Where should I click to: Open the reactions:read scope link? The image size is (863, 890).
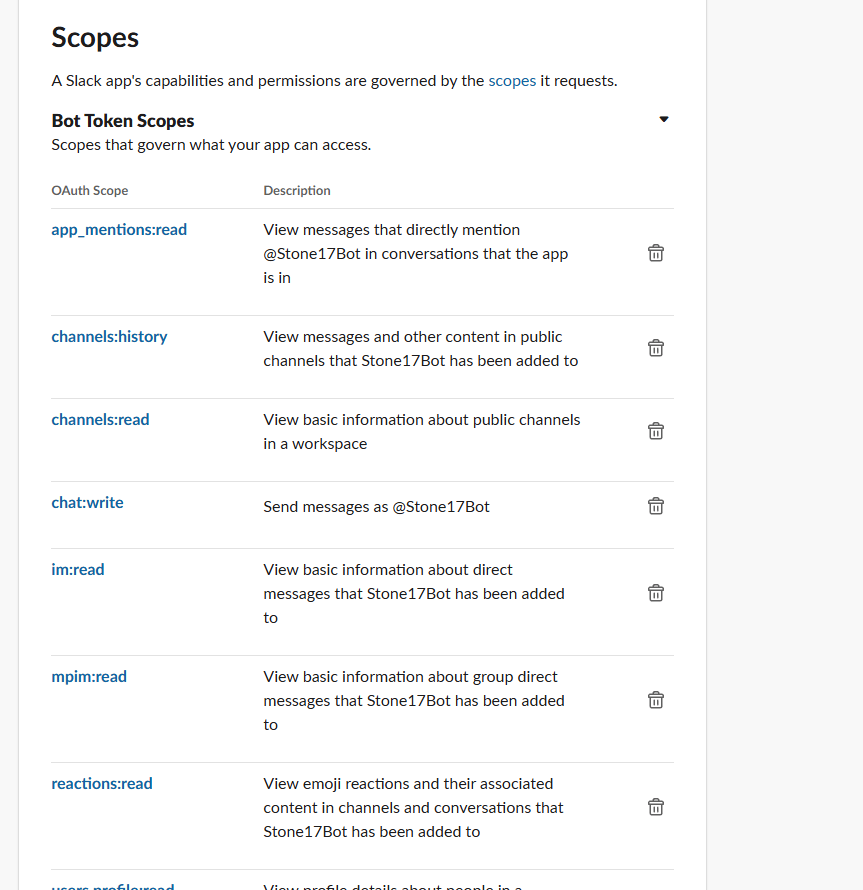[102, 783]
